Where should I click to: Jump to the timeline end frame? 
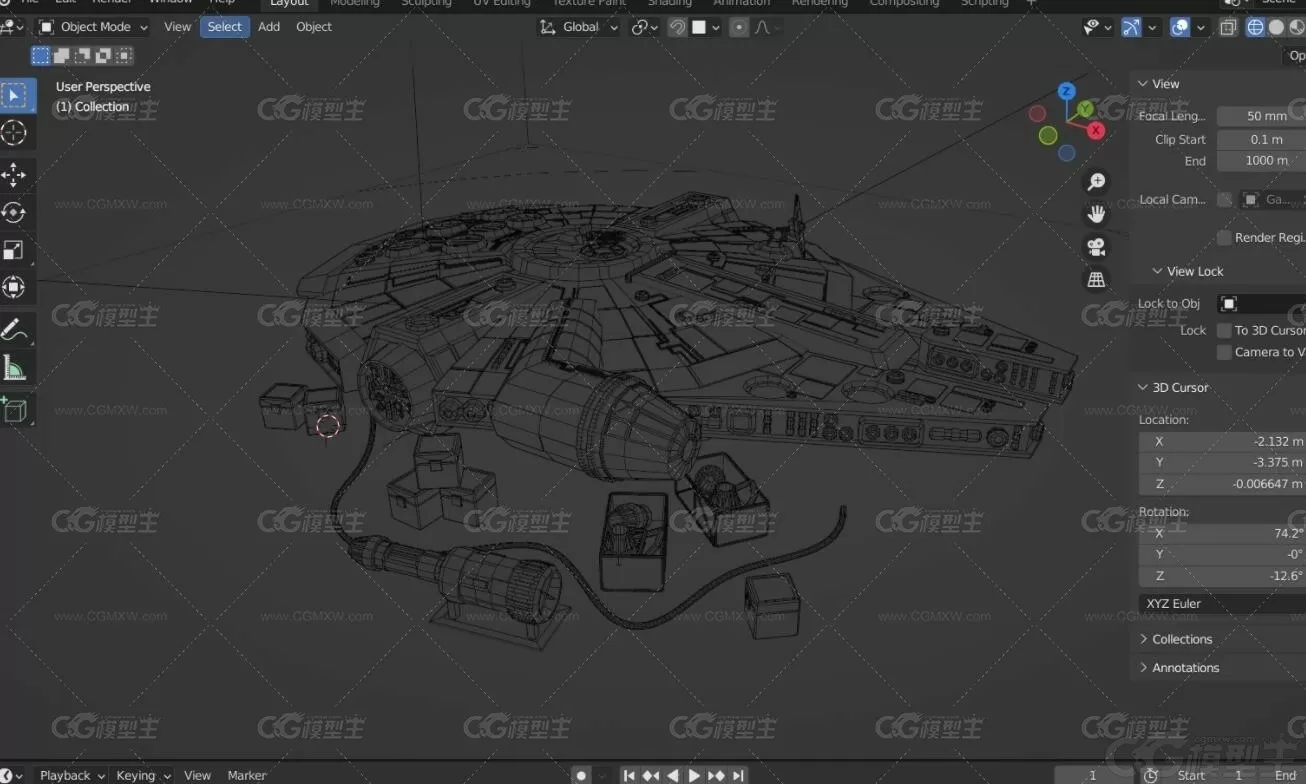coord(738,775)
